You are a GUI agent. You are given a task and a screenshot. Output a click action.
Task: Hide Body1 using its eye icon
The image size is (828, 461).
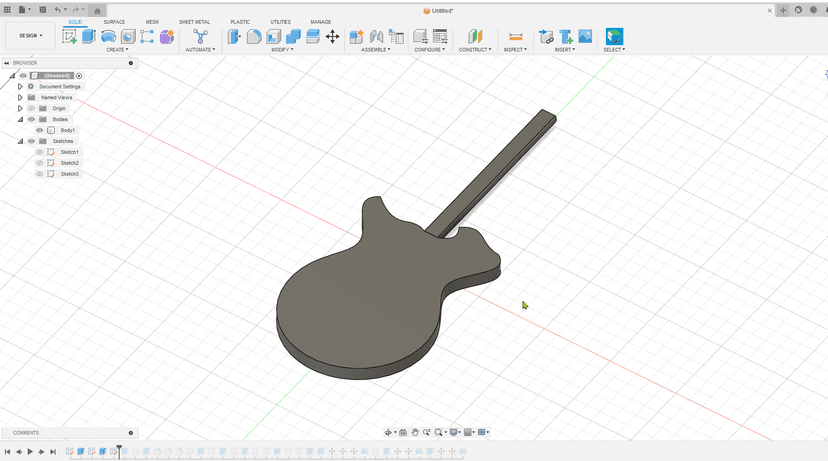[x=40, y=130]
